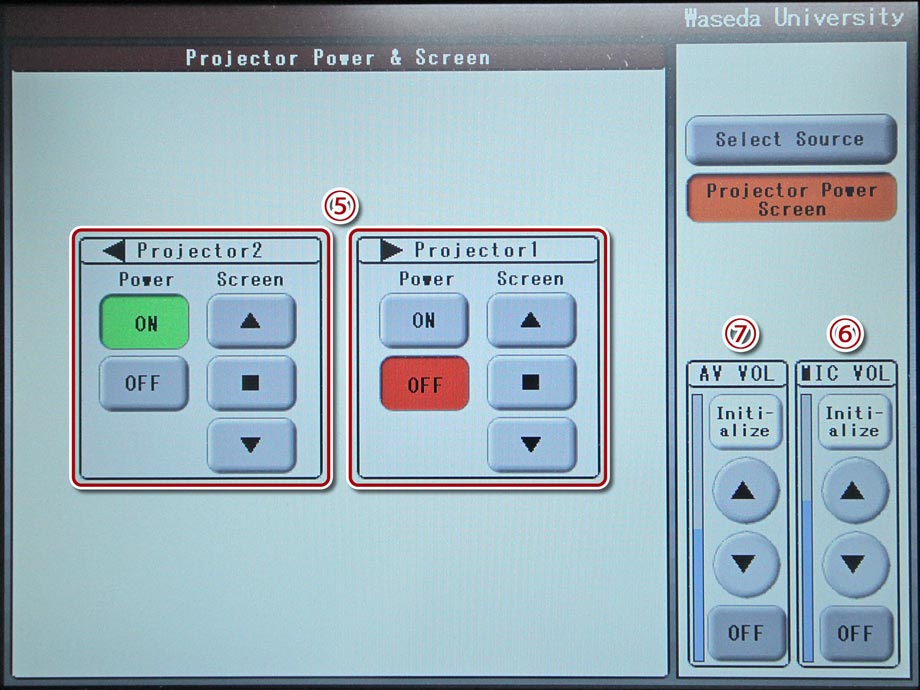Stop the Projector2 screen movement
Viewport: 920px width, 690px height.
(x=251, y=383)
